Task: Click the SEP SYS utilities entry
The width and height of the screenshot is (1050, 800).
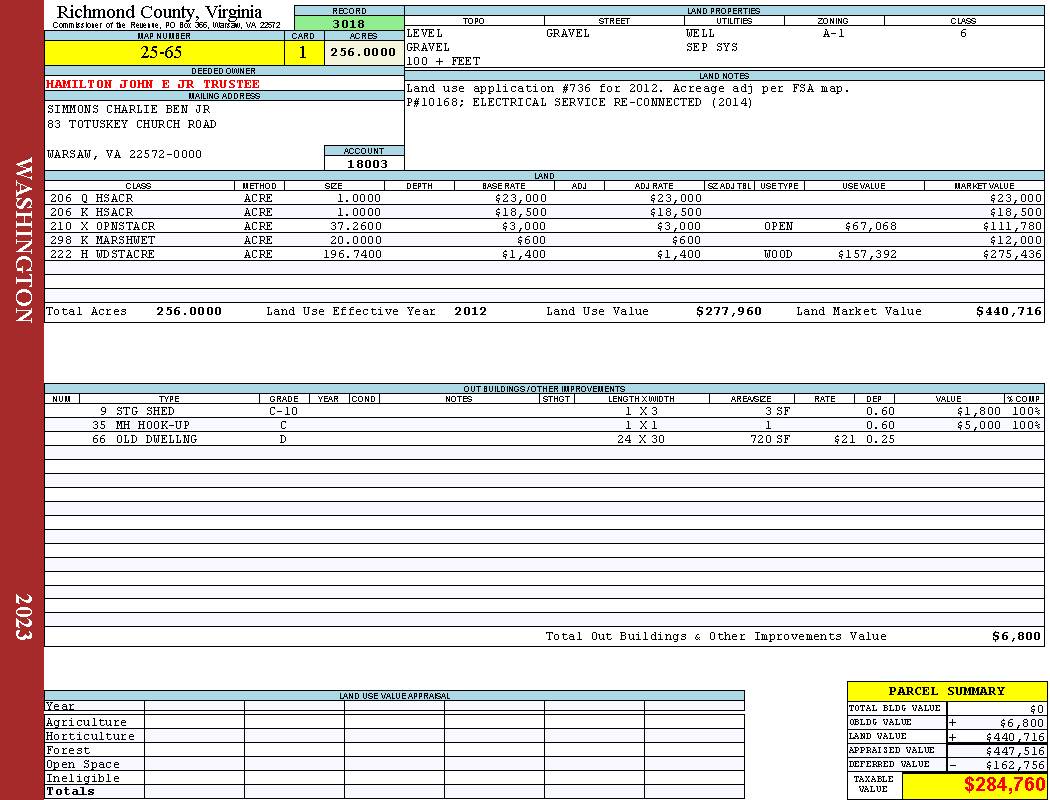Action: click(x=712, y=48)
